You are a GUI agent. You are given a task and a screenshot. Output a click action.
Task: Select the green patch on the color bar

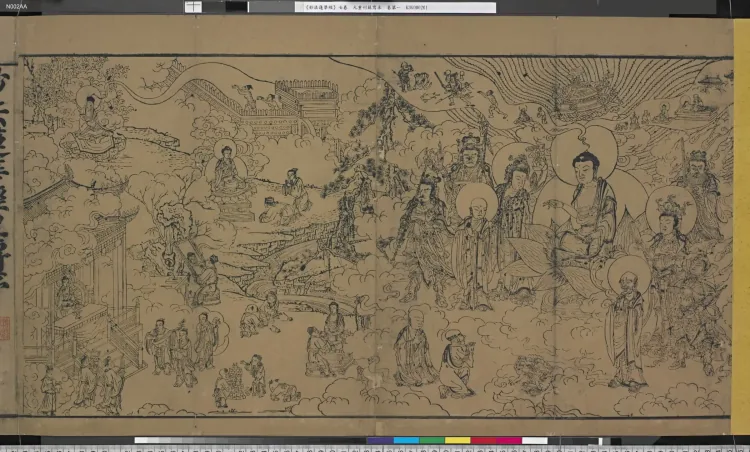(432, 441)
